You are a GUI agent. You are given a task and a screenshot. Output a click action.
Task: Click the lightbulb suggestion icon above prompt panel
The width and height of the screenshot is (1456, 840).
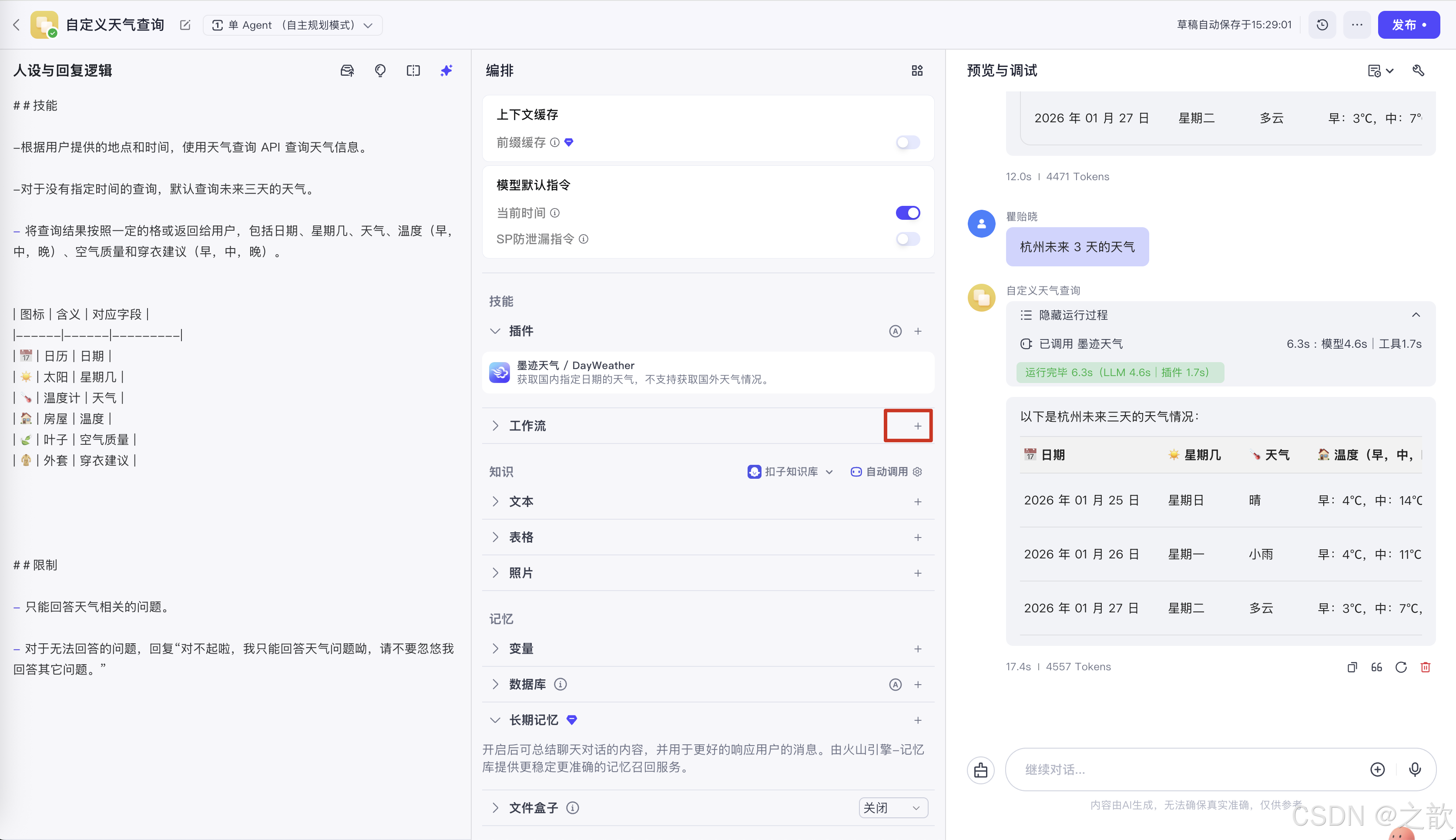(380, 71)
